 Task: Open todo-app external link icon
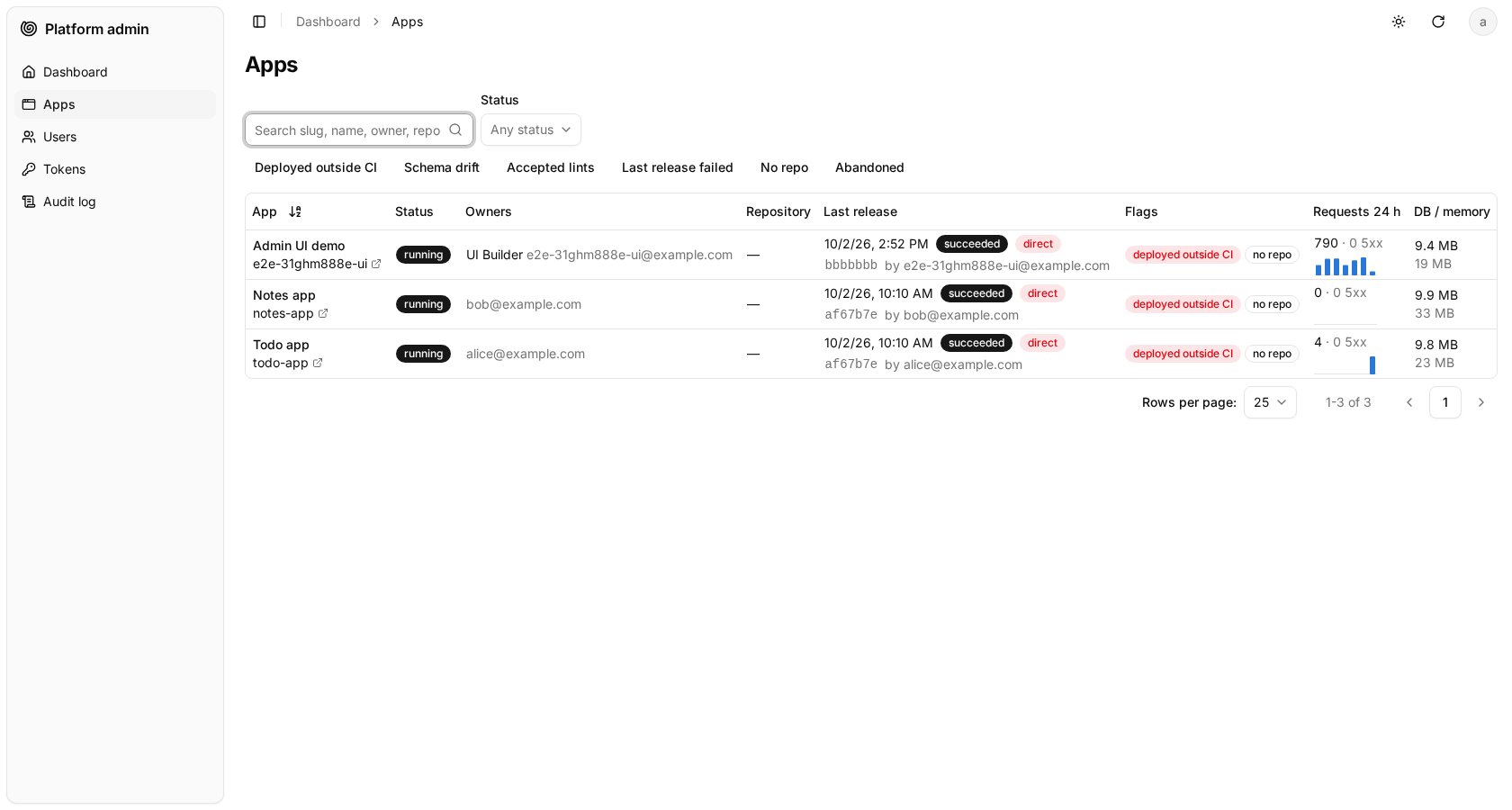click(x=318, y=363)
